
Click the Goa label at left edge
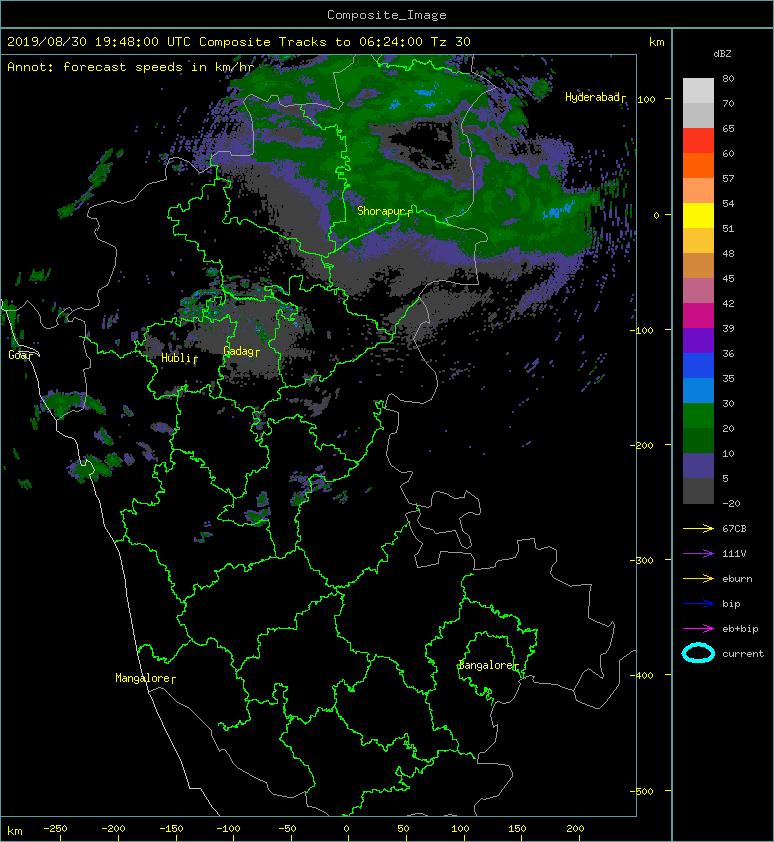(18, 355)
